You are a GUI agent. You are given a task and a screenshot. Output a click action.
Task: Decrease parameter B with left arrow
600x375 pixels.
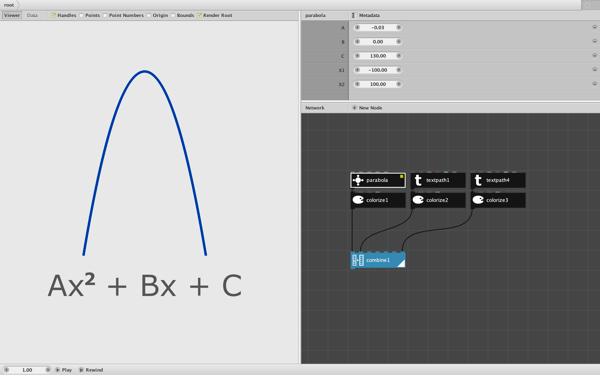(x=357, y=42)
